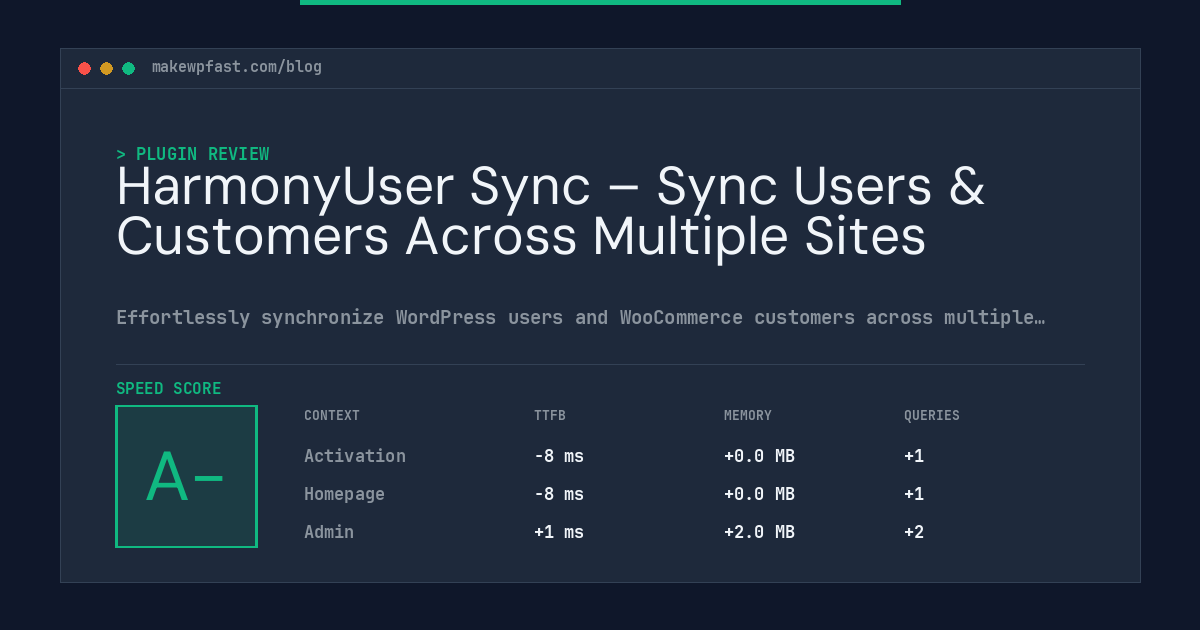Click the 'Effortlessly synchronize WordPress users' description
Image resolution: width=1200 pixels, height=630 pixels.
tap(581, 318)
